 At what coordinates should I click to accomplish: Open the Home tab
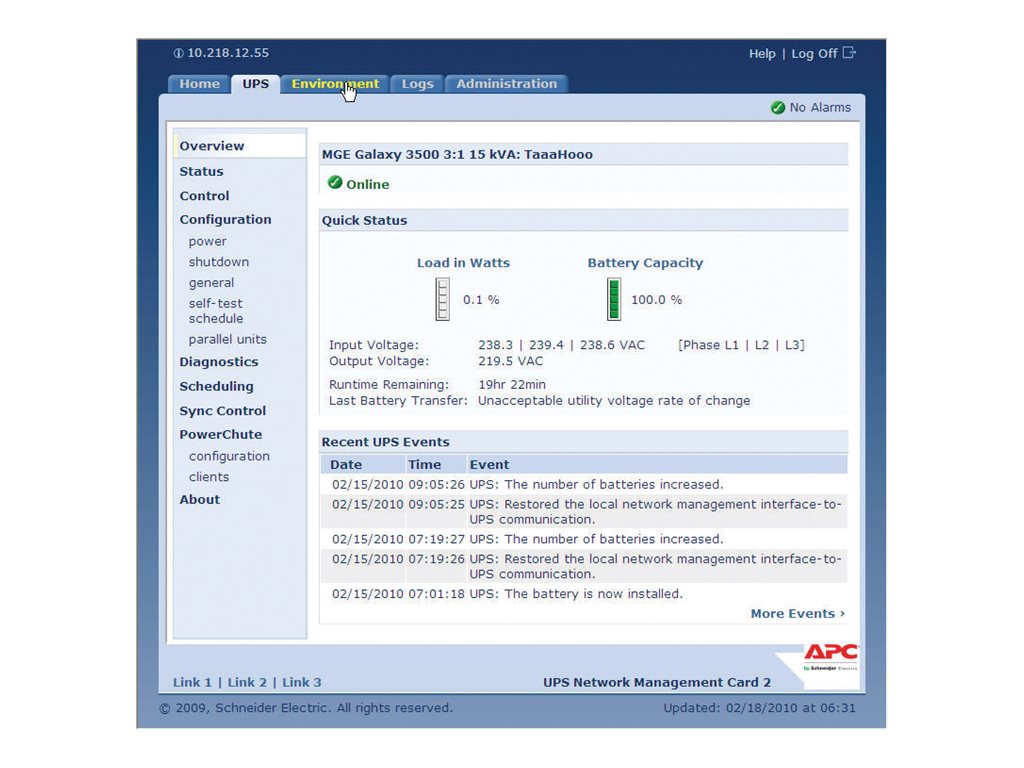pos(199,84)
